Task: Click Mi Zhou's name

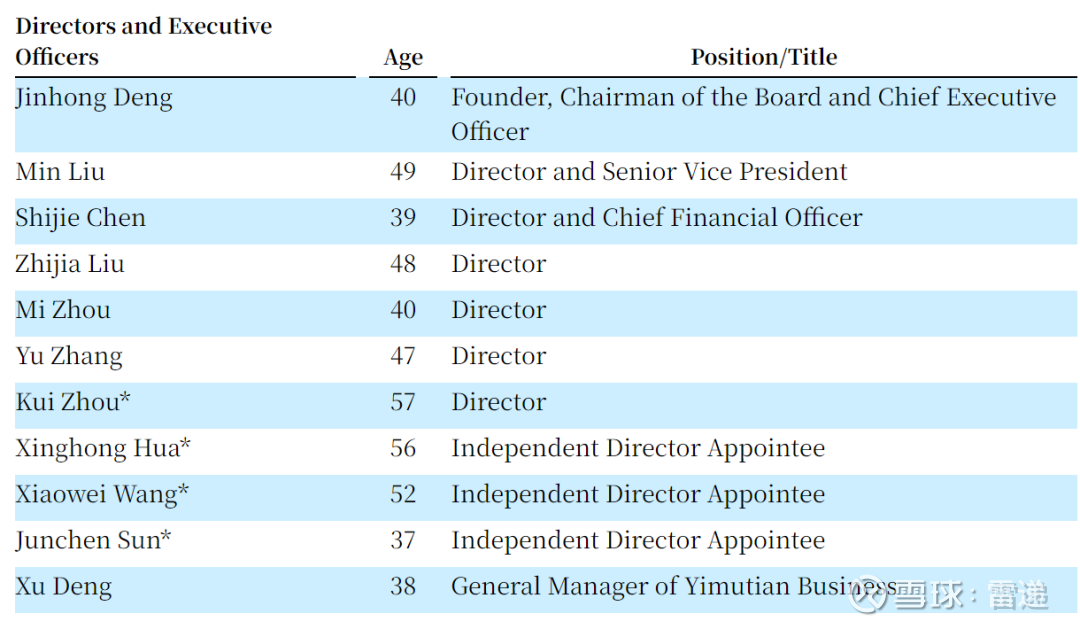Action: [63, 310]
